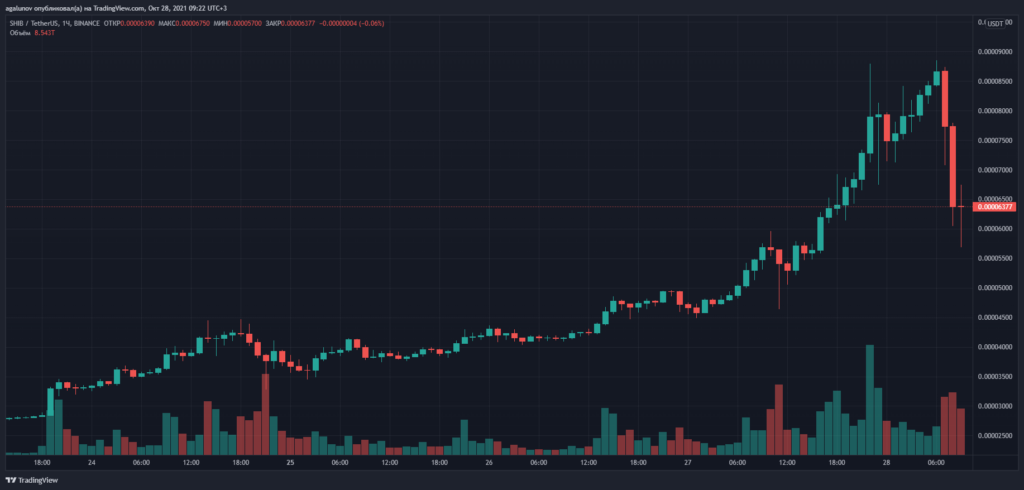Click the red current price tag 0.00006377
The width and height of the screenshot is (1024, 490).
[x=996, y=207]
